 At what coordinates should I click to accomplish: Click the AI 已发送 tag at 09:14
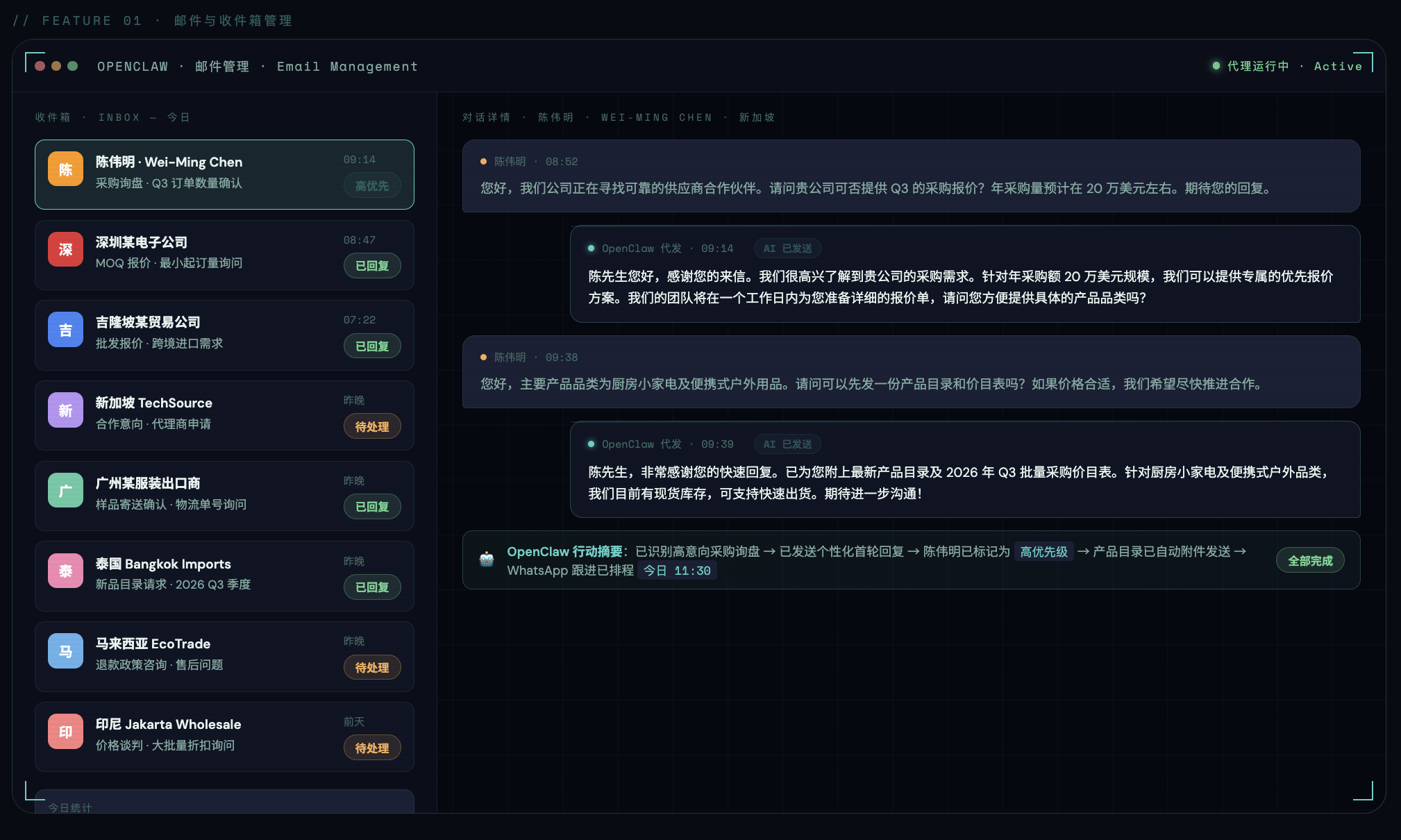tap(787, 249)
